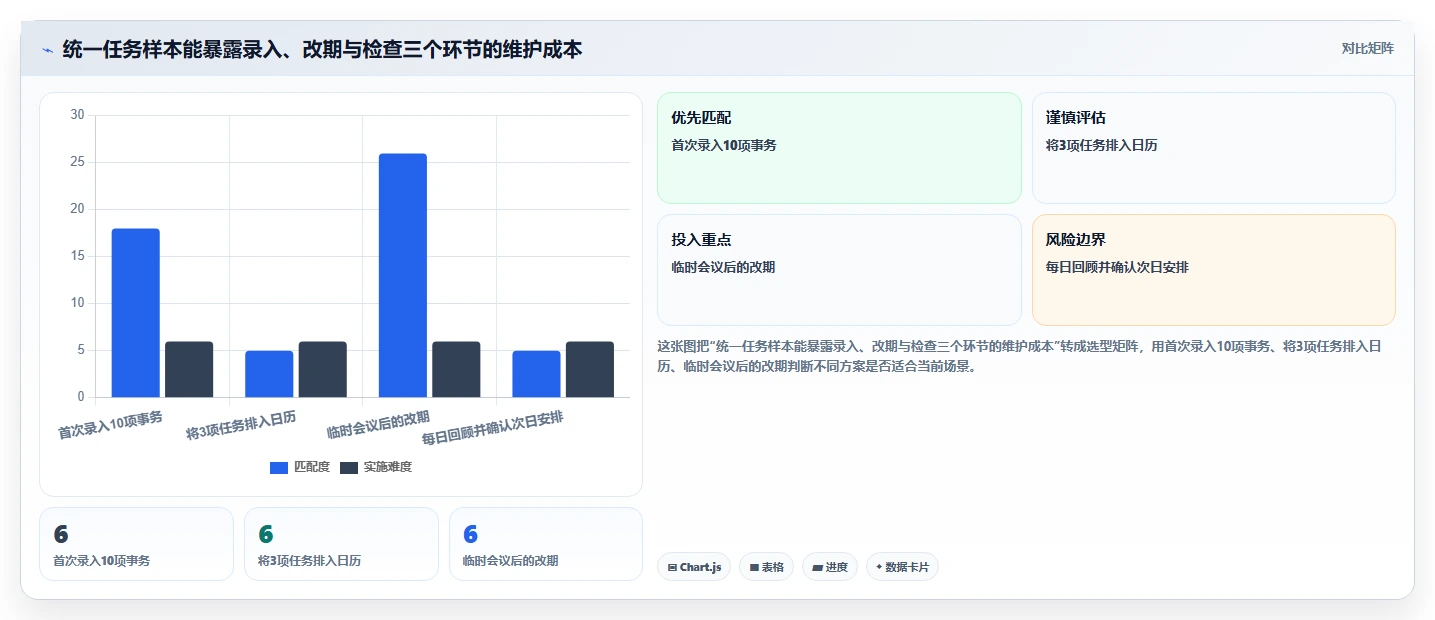Click the 数据卡片 diamond icon

(879, 567)
